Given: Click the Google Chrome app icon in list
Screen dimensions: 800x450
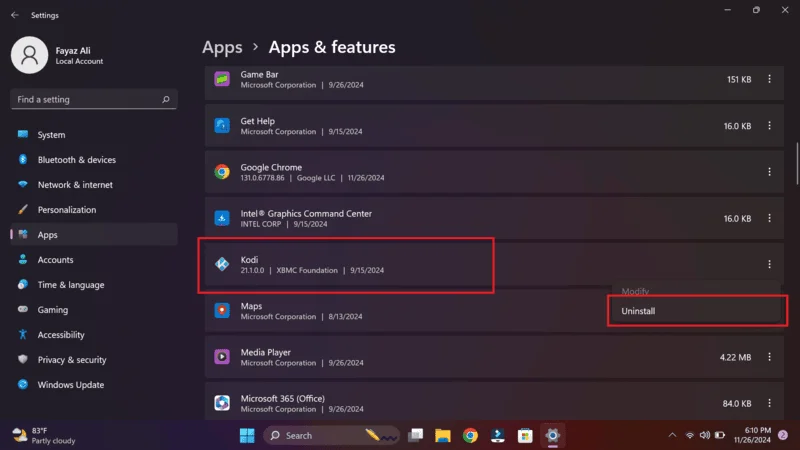Looking at the screenshot, I should click(222, 172).
